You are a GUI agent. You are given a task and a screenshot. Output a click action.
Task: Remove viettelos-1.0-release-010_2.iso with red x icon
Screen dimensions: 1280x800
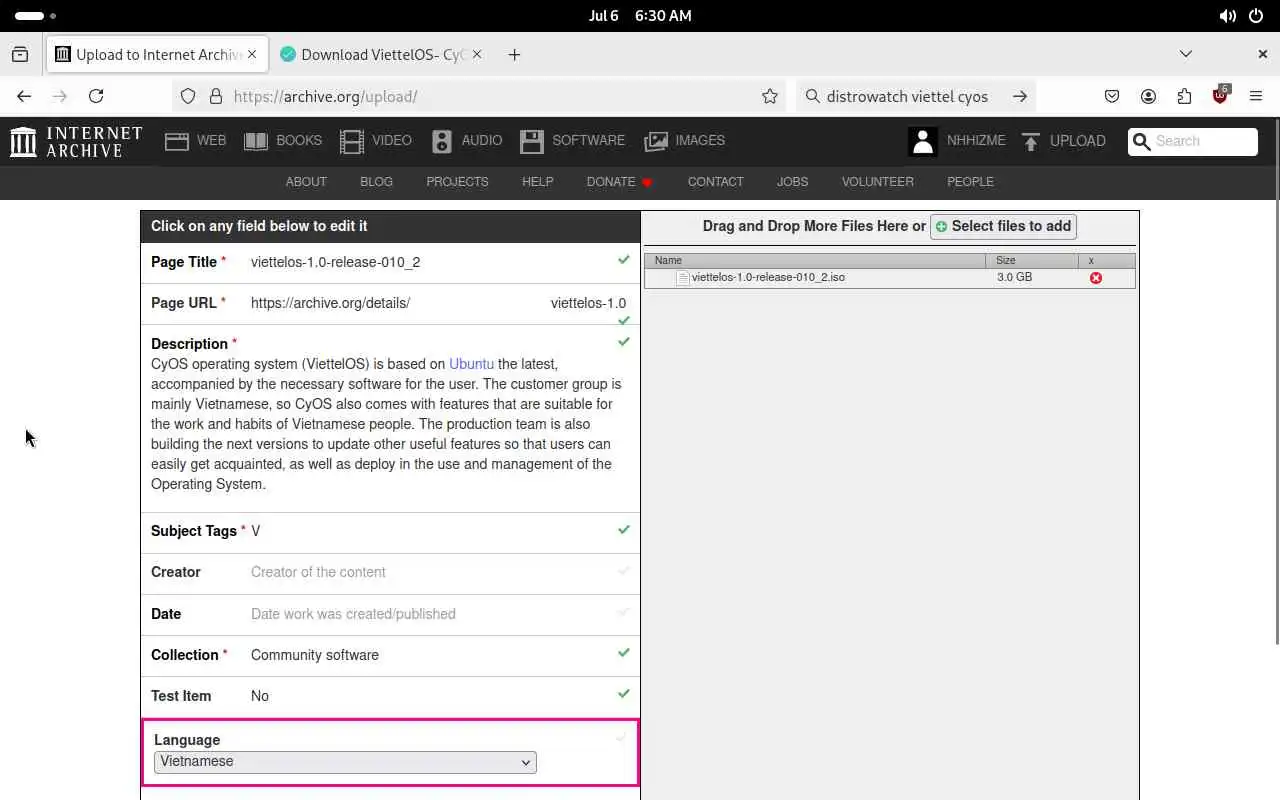(1096, 278)
